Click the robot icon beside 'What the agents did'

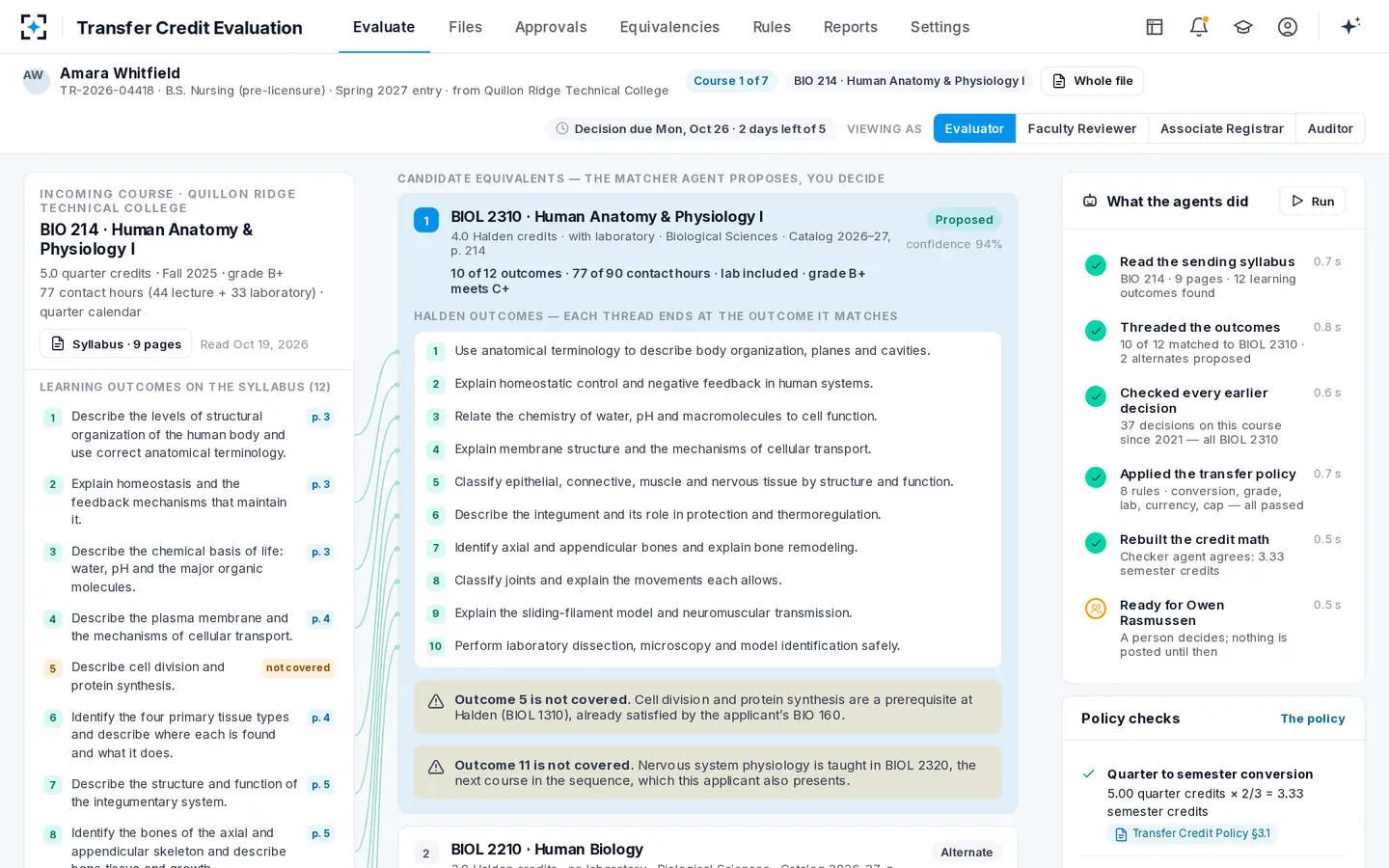tap(1090, 202)
